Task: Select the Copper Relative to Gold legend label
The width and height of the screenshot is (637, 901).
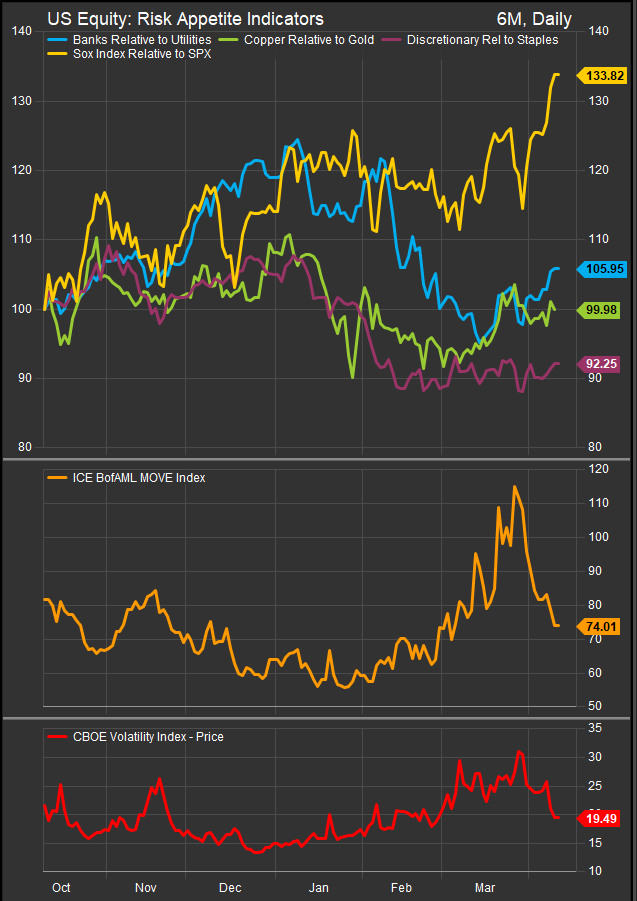Action: [x=311, y=40]
